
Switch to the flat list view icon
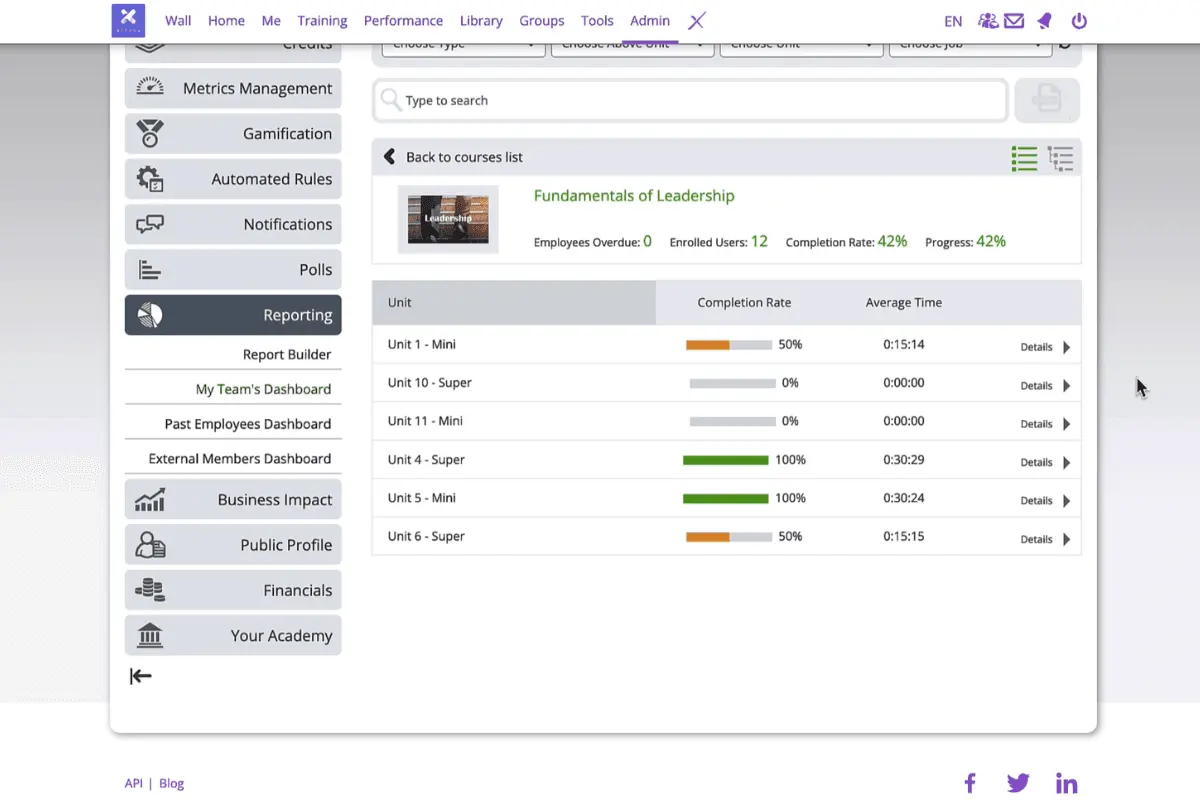pos(1024,158)
